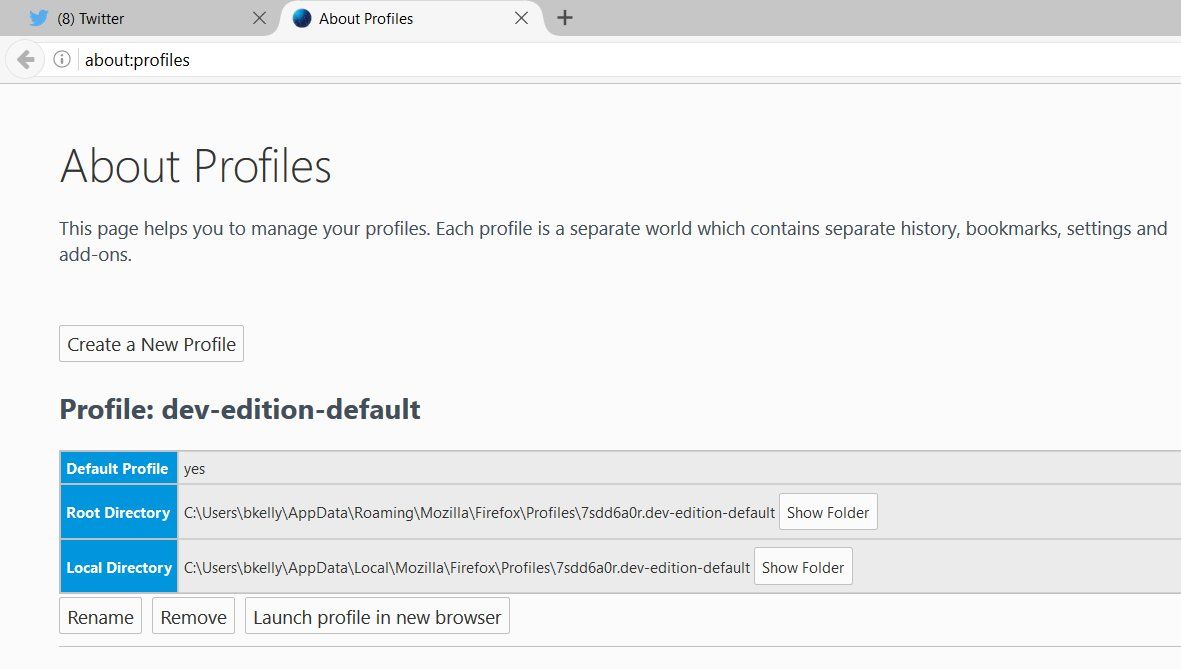Select the About Profiles tab title
Screen dimensions: 1181x669
366,18
